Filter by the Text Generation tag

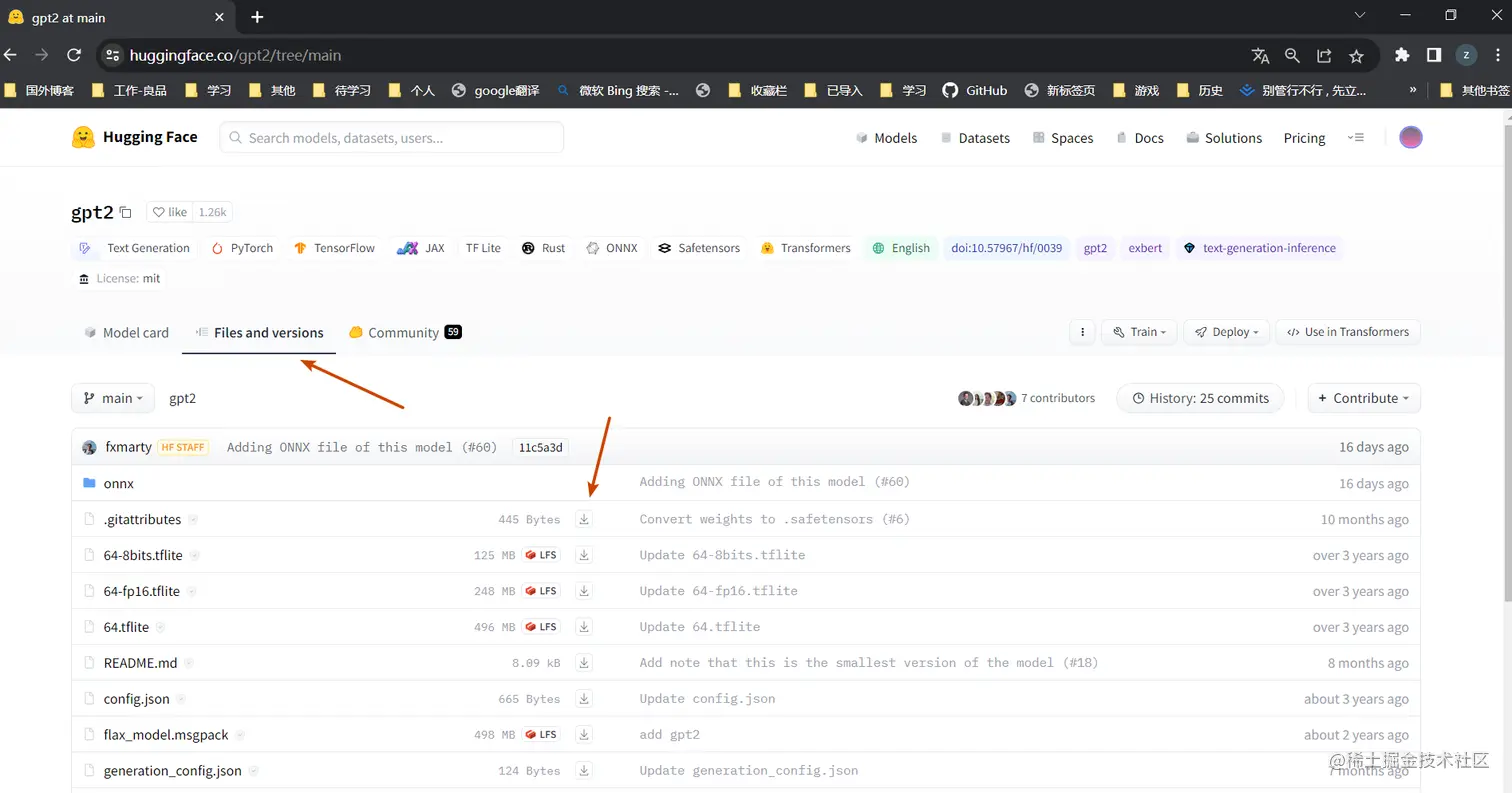coord(135,248)
